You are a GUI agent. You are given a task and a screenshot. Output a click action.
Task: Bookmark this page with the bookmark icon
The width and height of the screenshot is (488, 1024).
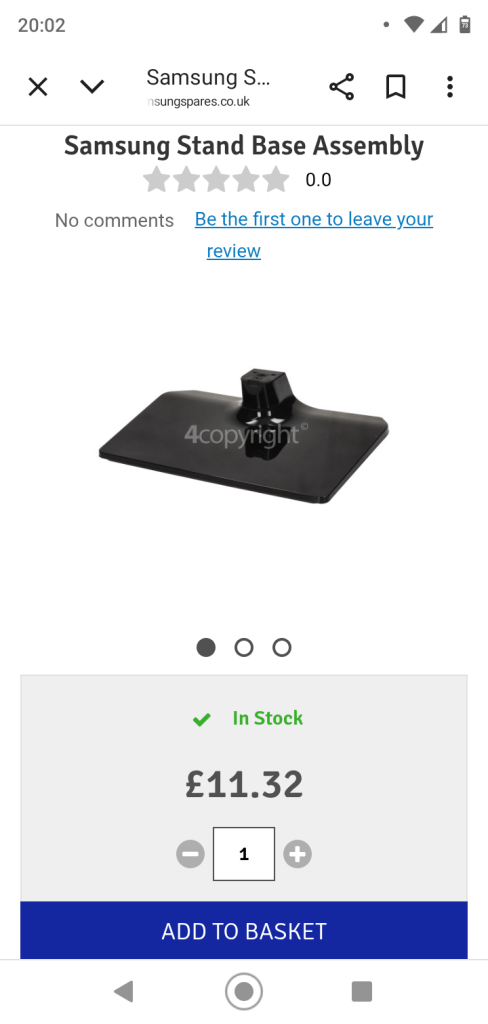(395, 86)
